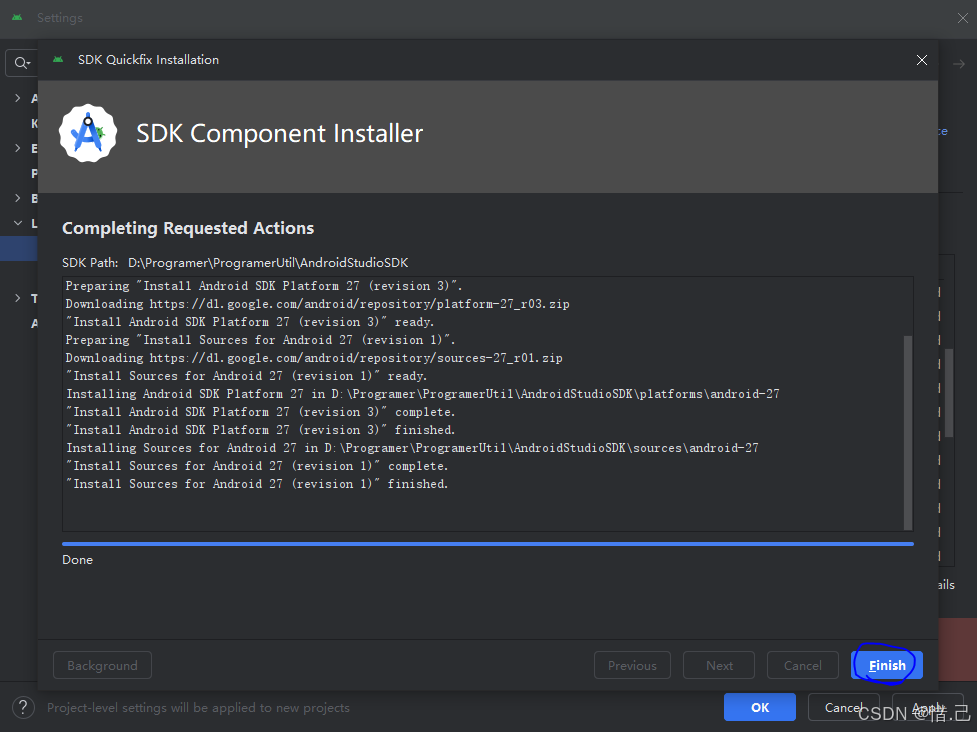
Task: Click OK in the Settings window
Action: pyautogui.click(x=760, y=707)
